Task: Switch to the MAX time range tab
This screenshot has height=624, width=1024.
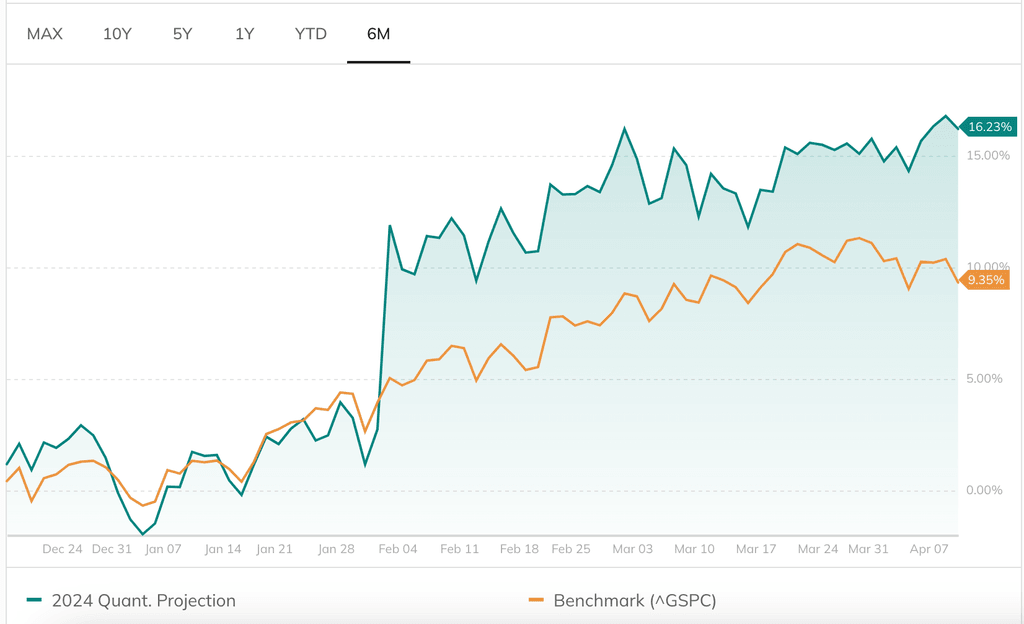Action: click(45, 34)
